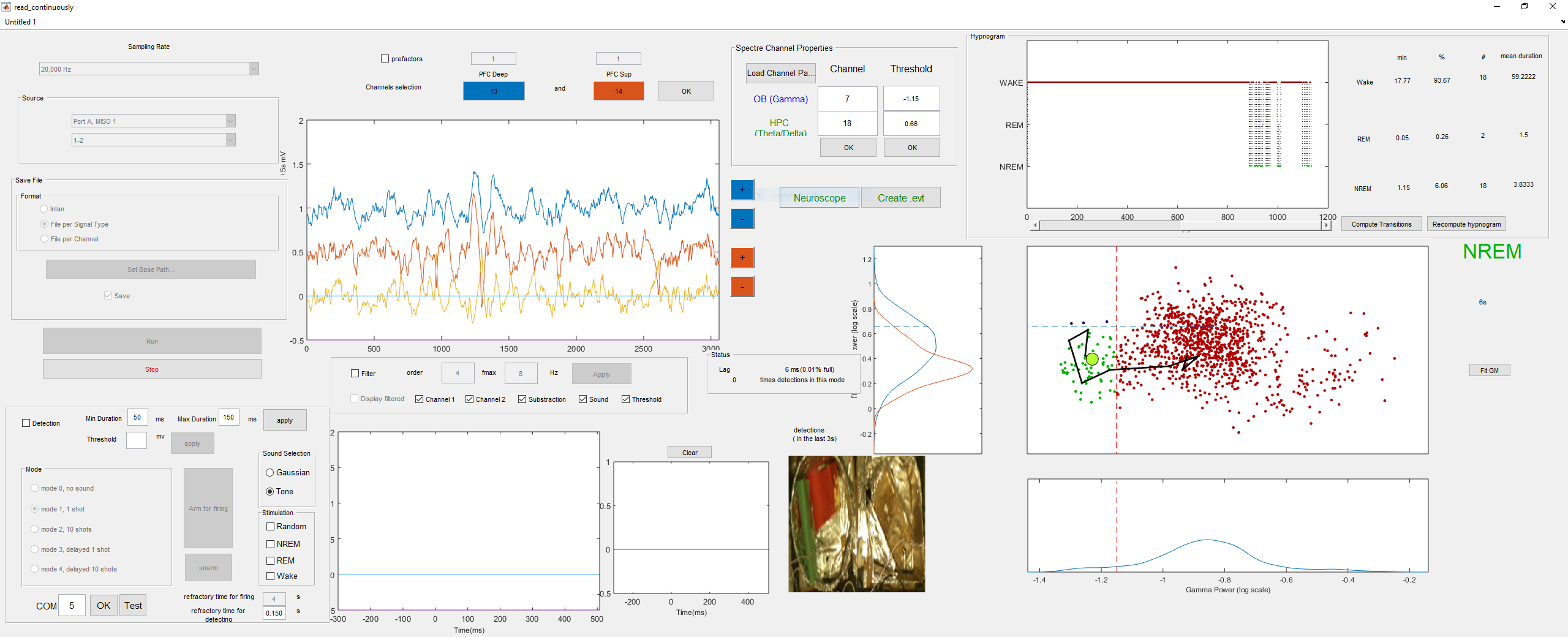Click Compute Transitions
This screenshot has height=637, width=1568.
coord(1381,224)
